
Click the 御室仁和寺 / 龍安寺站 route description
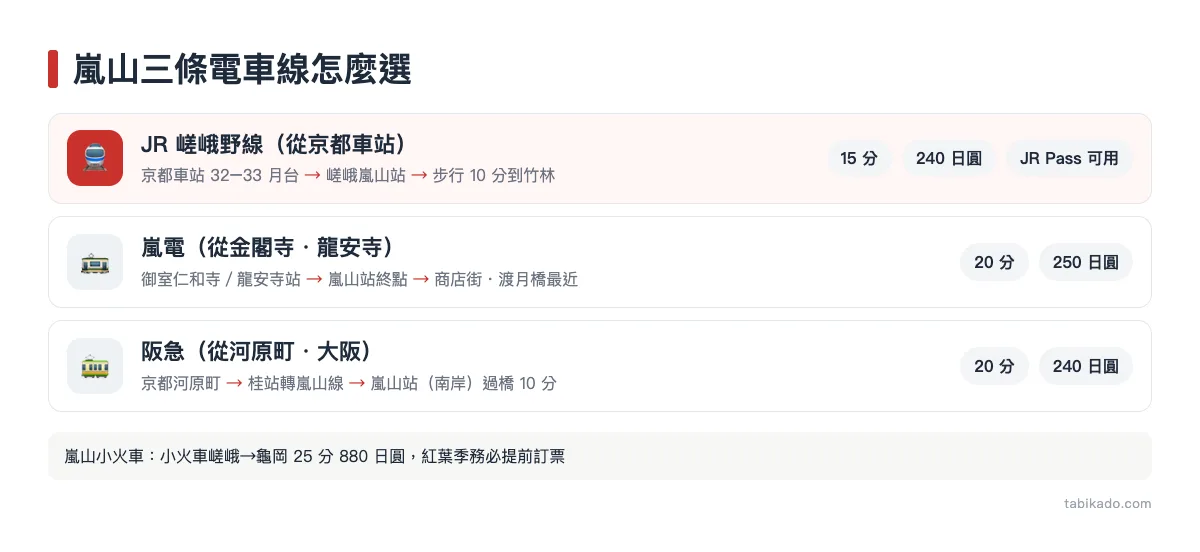360,280
